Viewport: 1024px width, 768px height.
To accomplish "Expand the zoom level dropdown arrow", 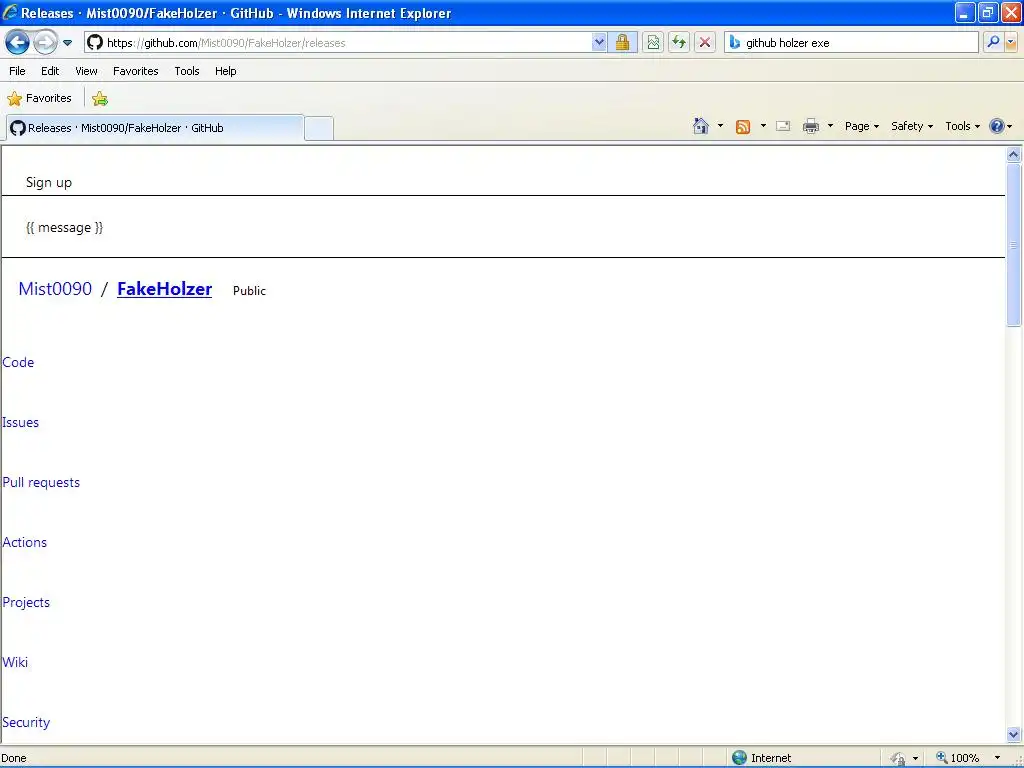I will point(997,758).
